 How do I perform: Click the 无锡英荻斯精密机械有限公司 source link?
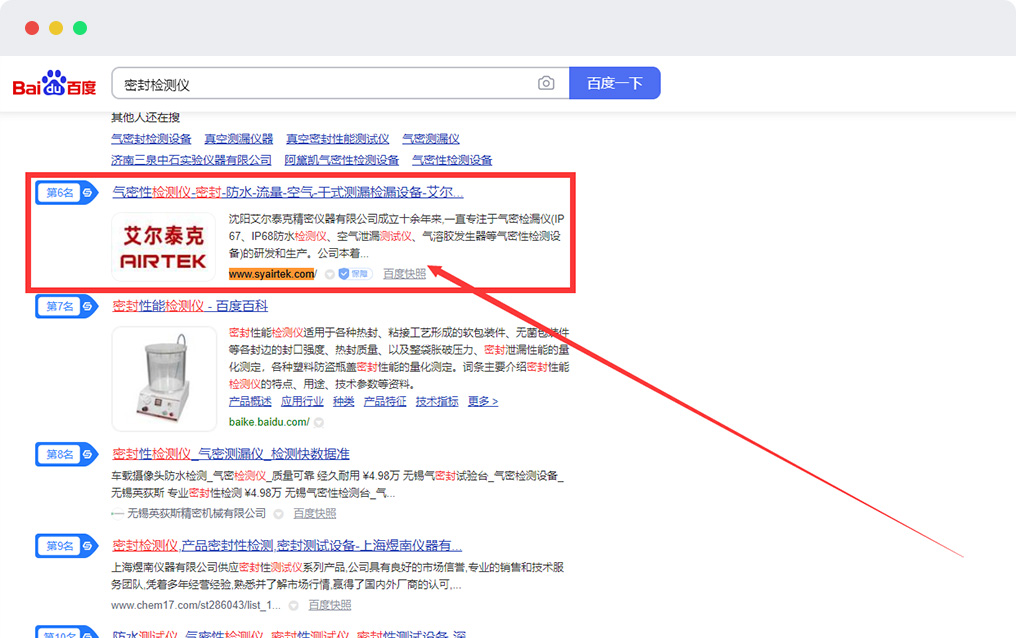196,514
